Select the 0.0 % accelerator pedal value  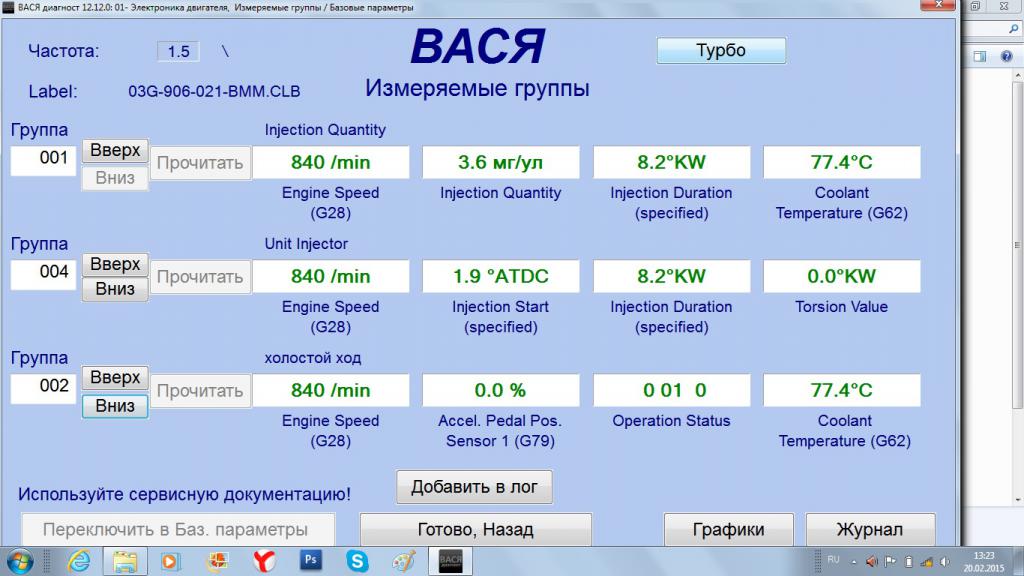500,390
